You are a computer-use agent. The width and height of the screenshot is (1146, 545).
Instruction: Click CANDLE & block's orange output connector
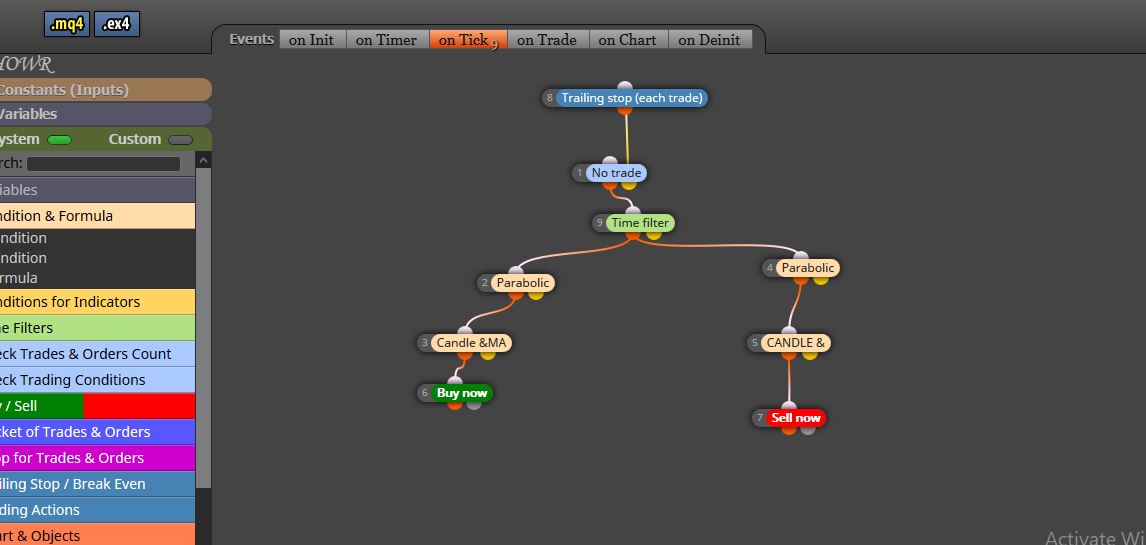click(x=789, y=354)
